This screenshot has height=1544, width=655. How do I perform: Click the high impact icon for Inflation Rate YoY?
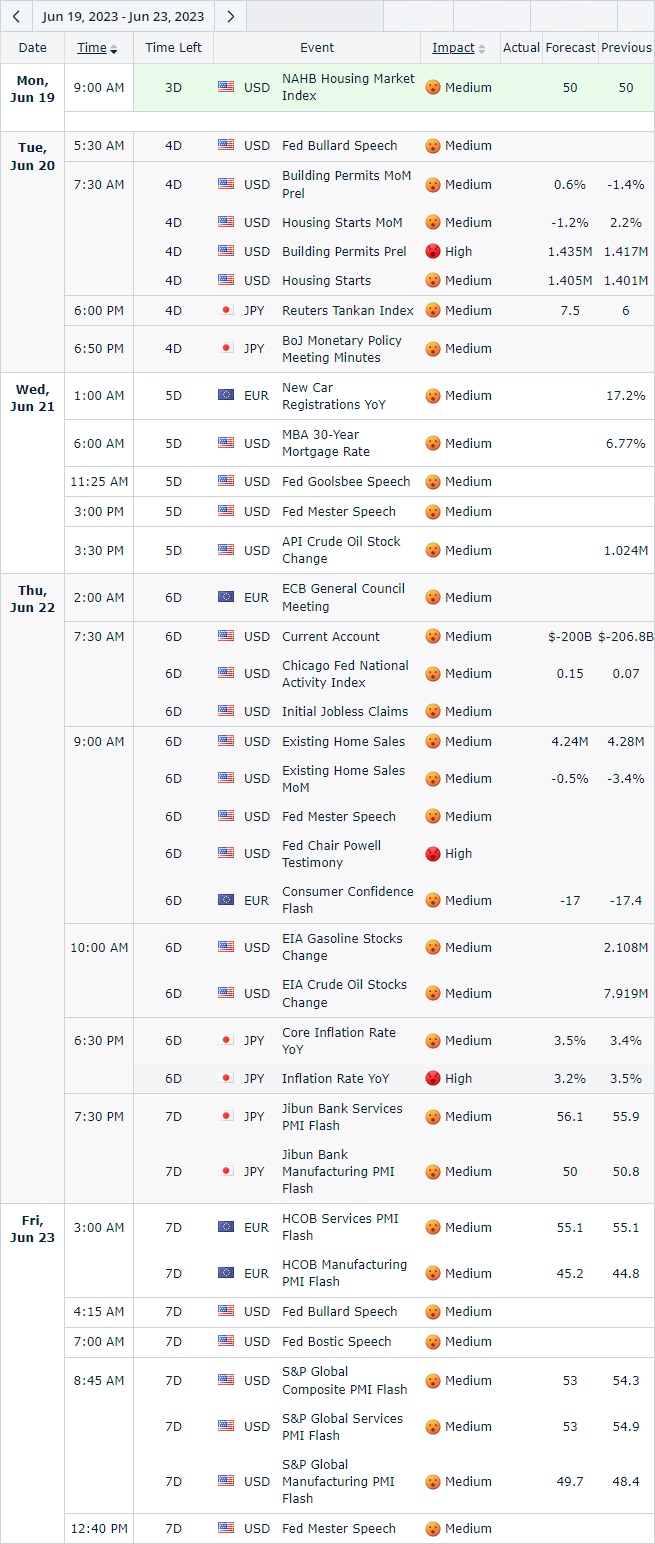433,1079
